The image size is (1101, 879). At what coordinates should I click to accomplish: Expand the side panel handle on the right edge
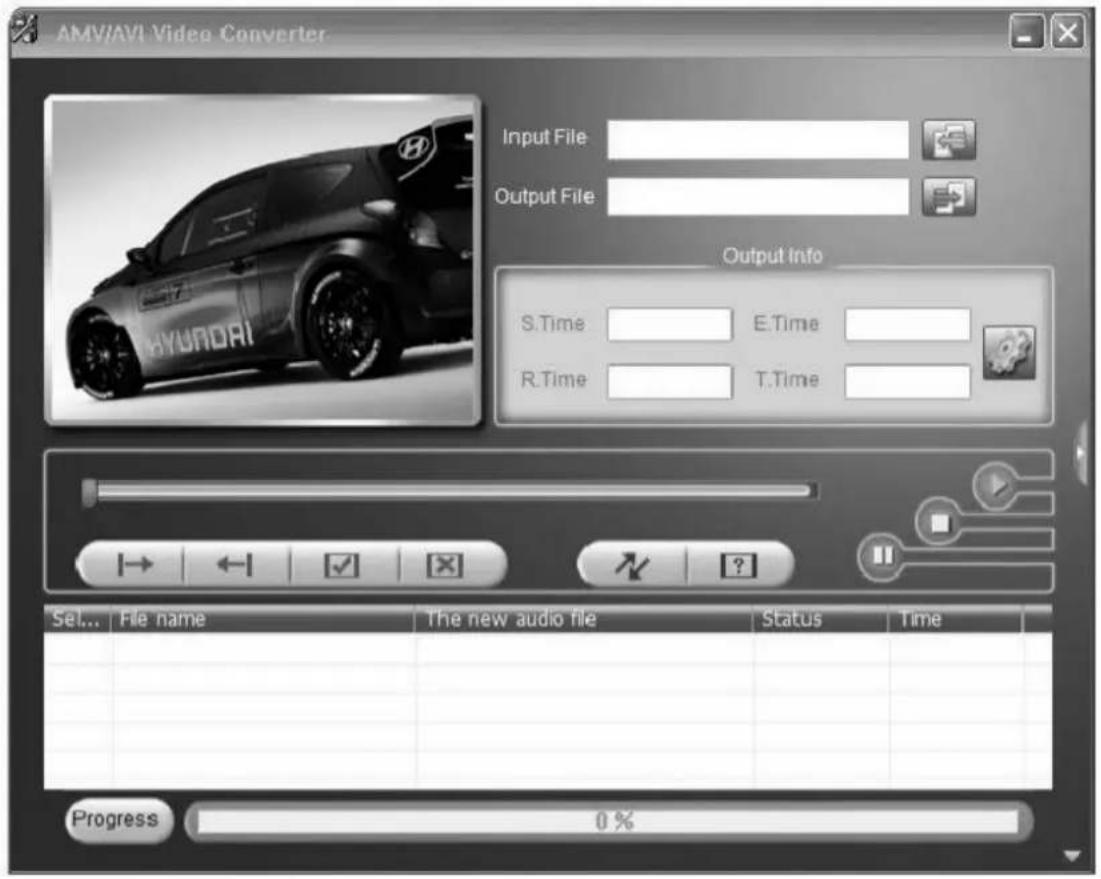tap(1083, 454)
